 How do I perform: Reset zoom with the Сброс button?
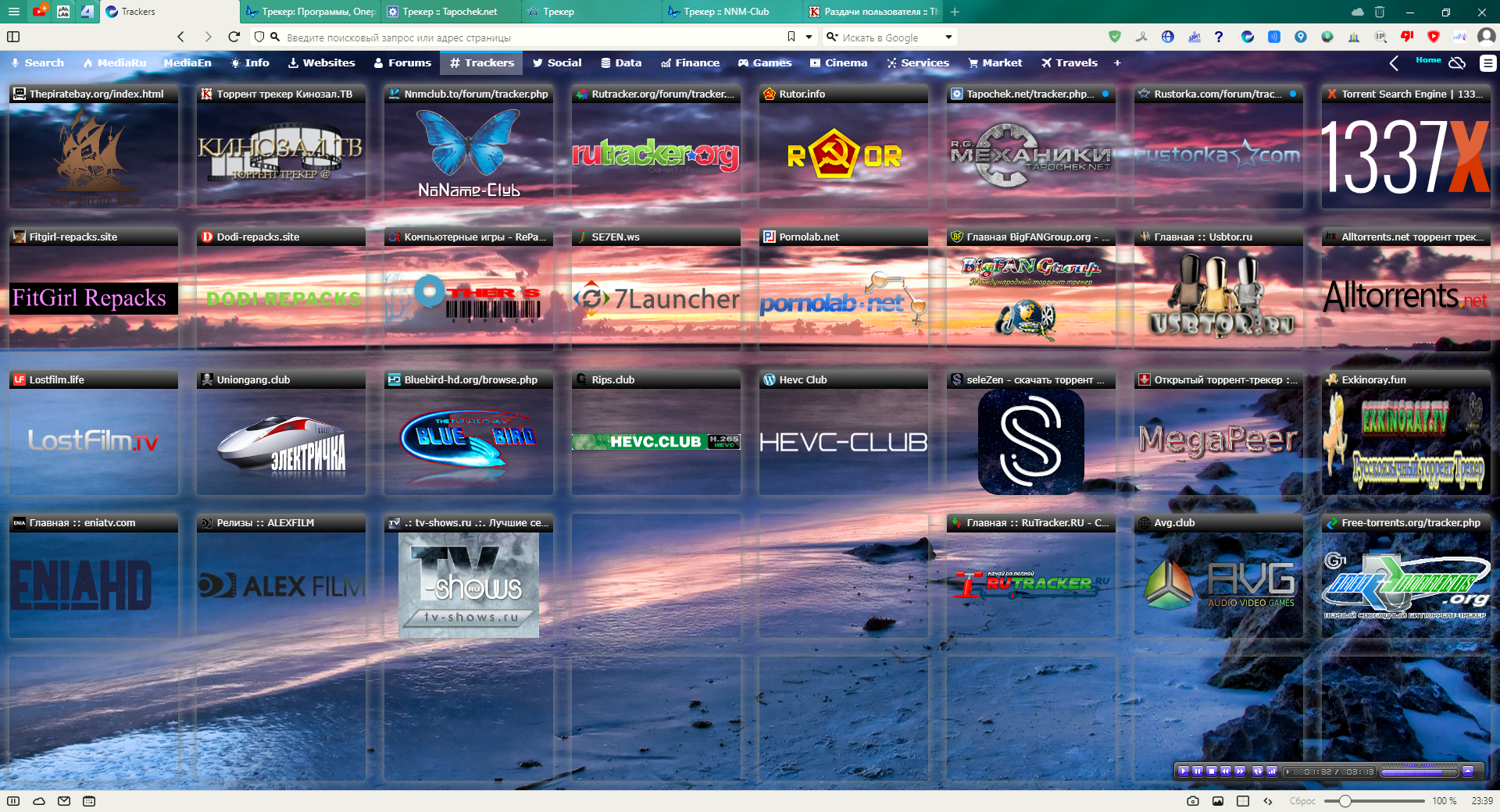pos(1302,801)
